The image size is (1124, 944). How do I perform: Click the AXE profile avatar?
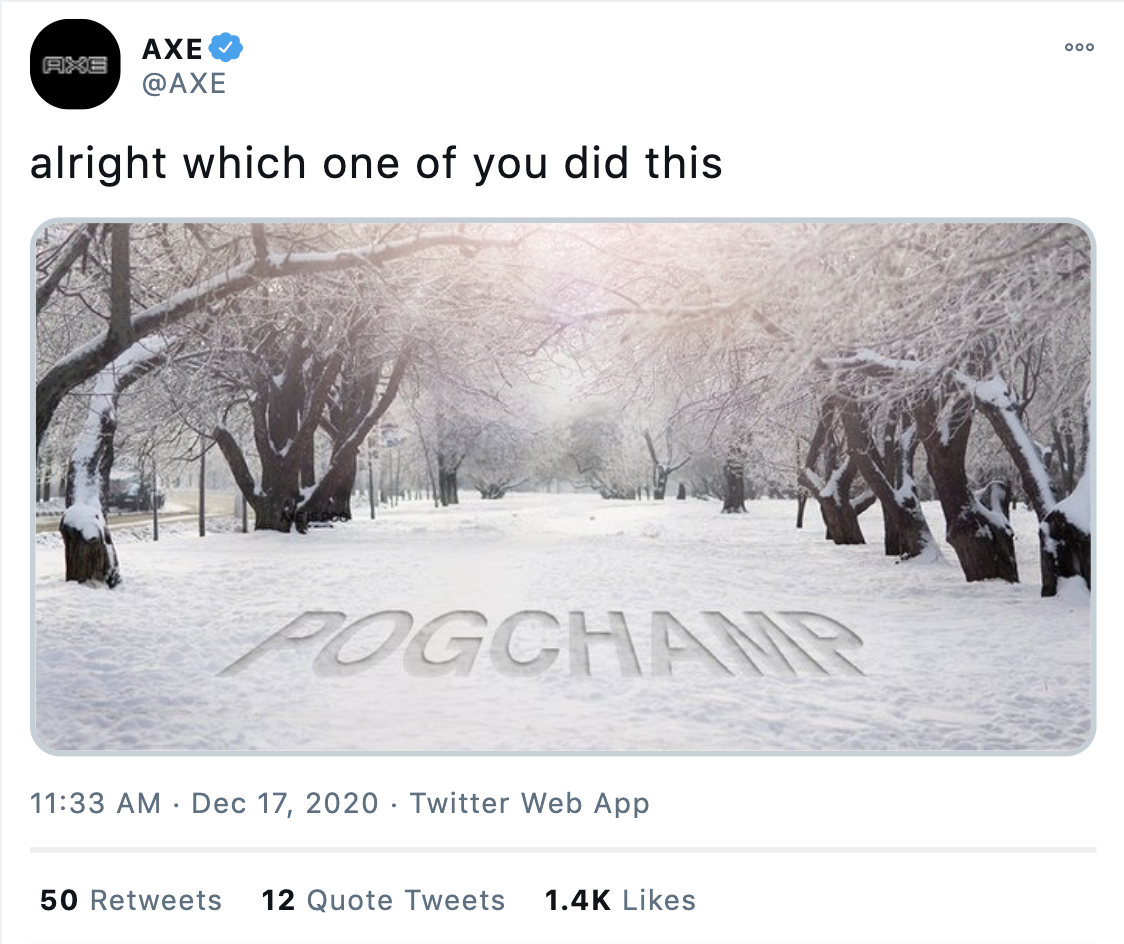pyautogui.click(x=75, y=64)
